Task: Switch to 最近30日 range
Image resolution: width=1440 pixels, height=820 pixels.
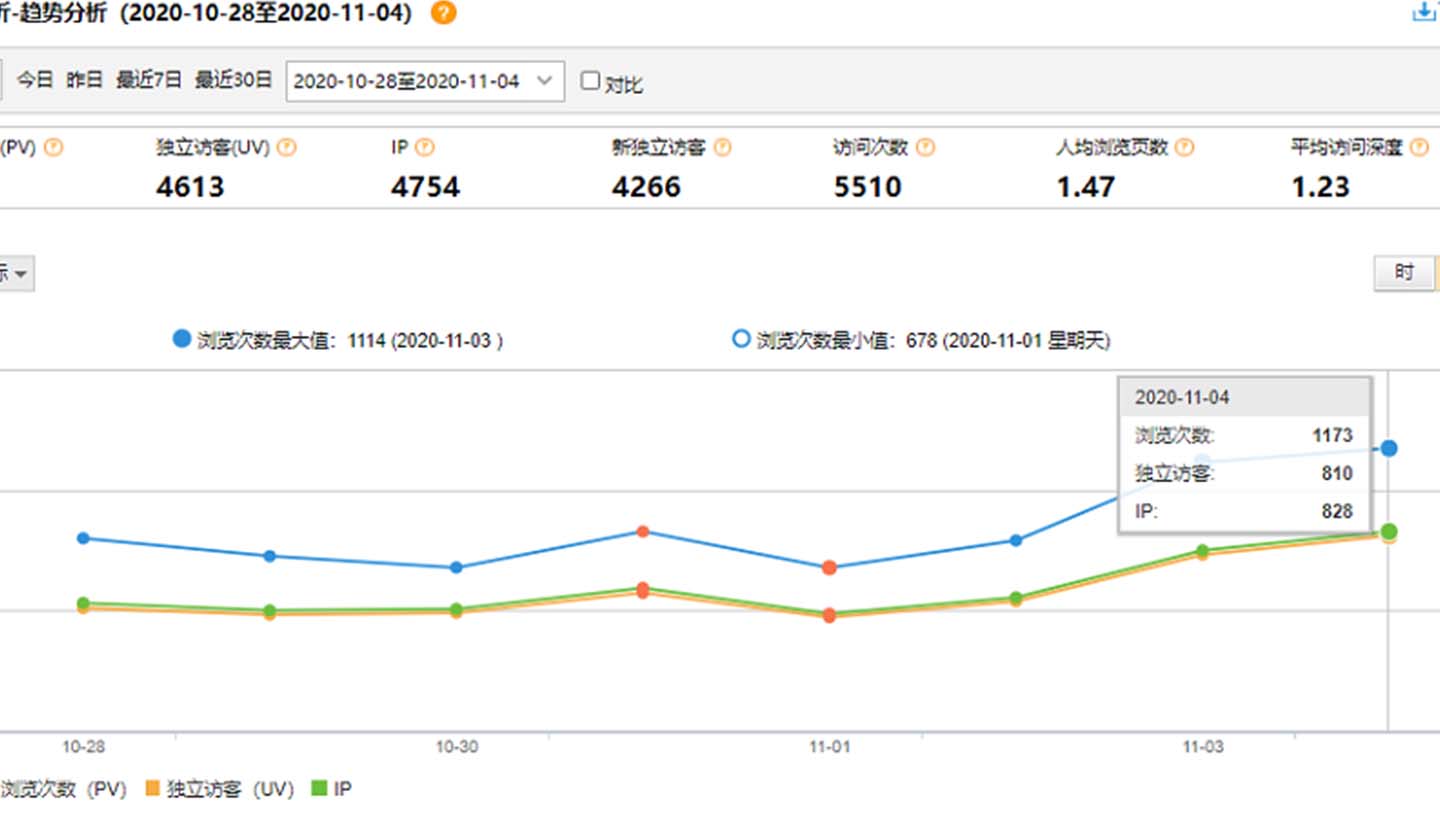Action: click(233, 80)
